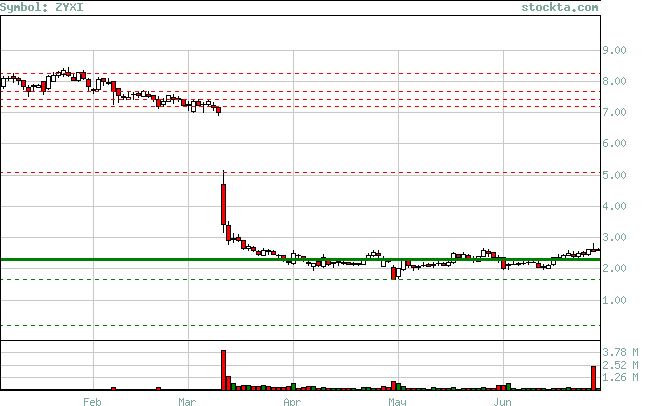The height and width of the screenshot is (406, 655).
Task: Click the 2.52 M volume label
Action: click(x=620, y=365)
